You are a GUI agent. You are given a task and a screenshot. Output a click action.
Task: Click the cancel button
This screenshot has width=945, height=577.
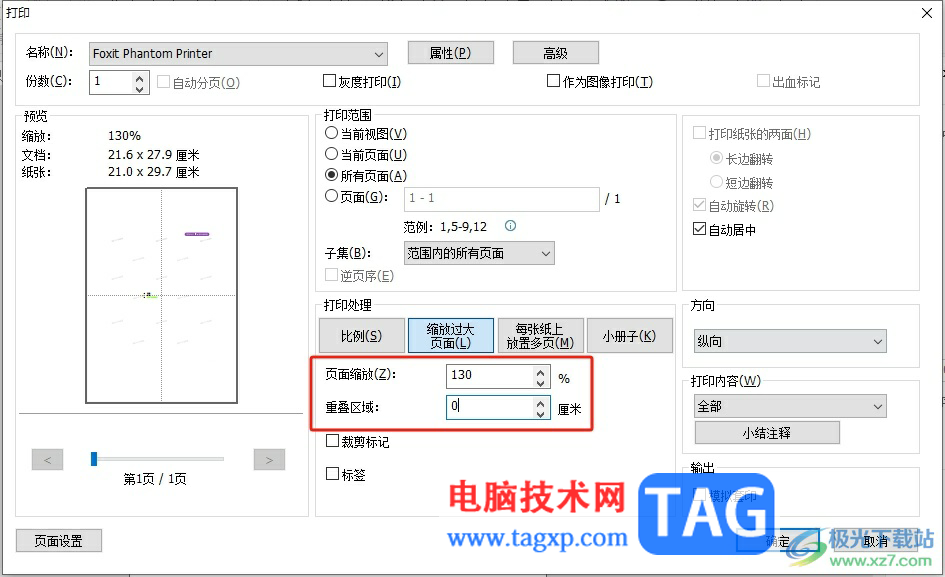875,541
